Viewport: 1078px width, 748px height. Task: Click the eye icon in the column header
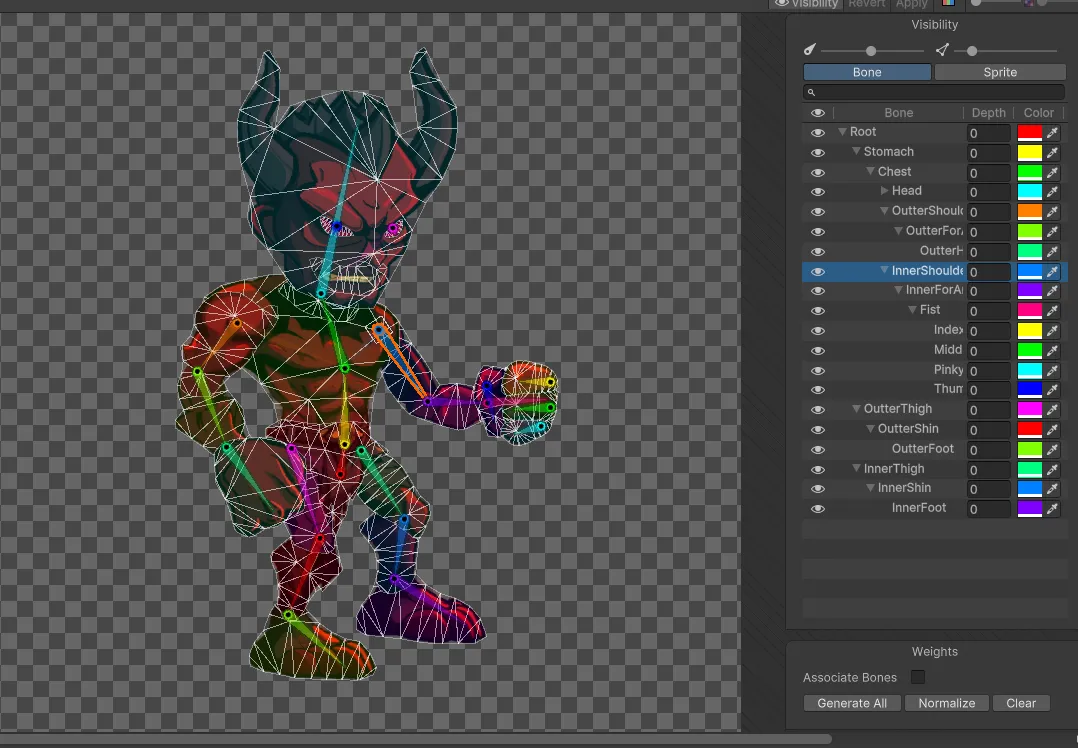[x=817, y=113]
